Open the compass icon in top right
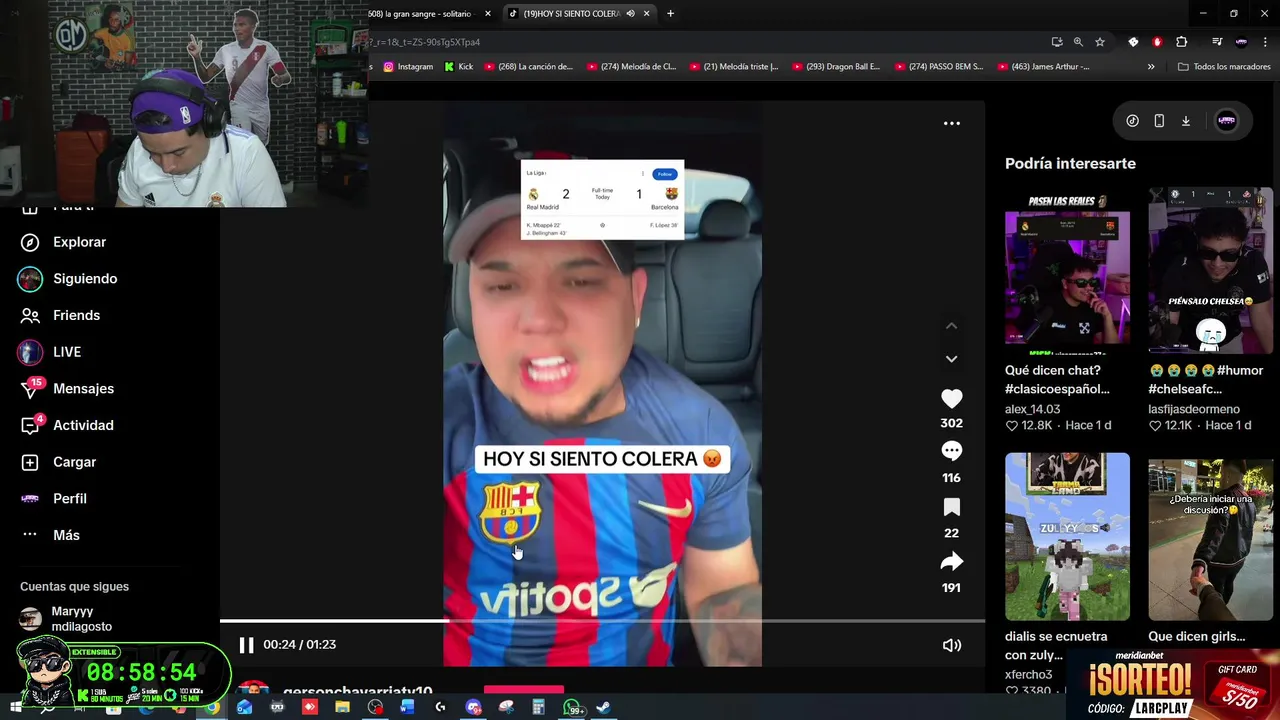Image resolution: width=1280 pixels, height=720 pixels. [x=1132, y=121]
